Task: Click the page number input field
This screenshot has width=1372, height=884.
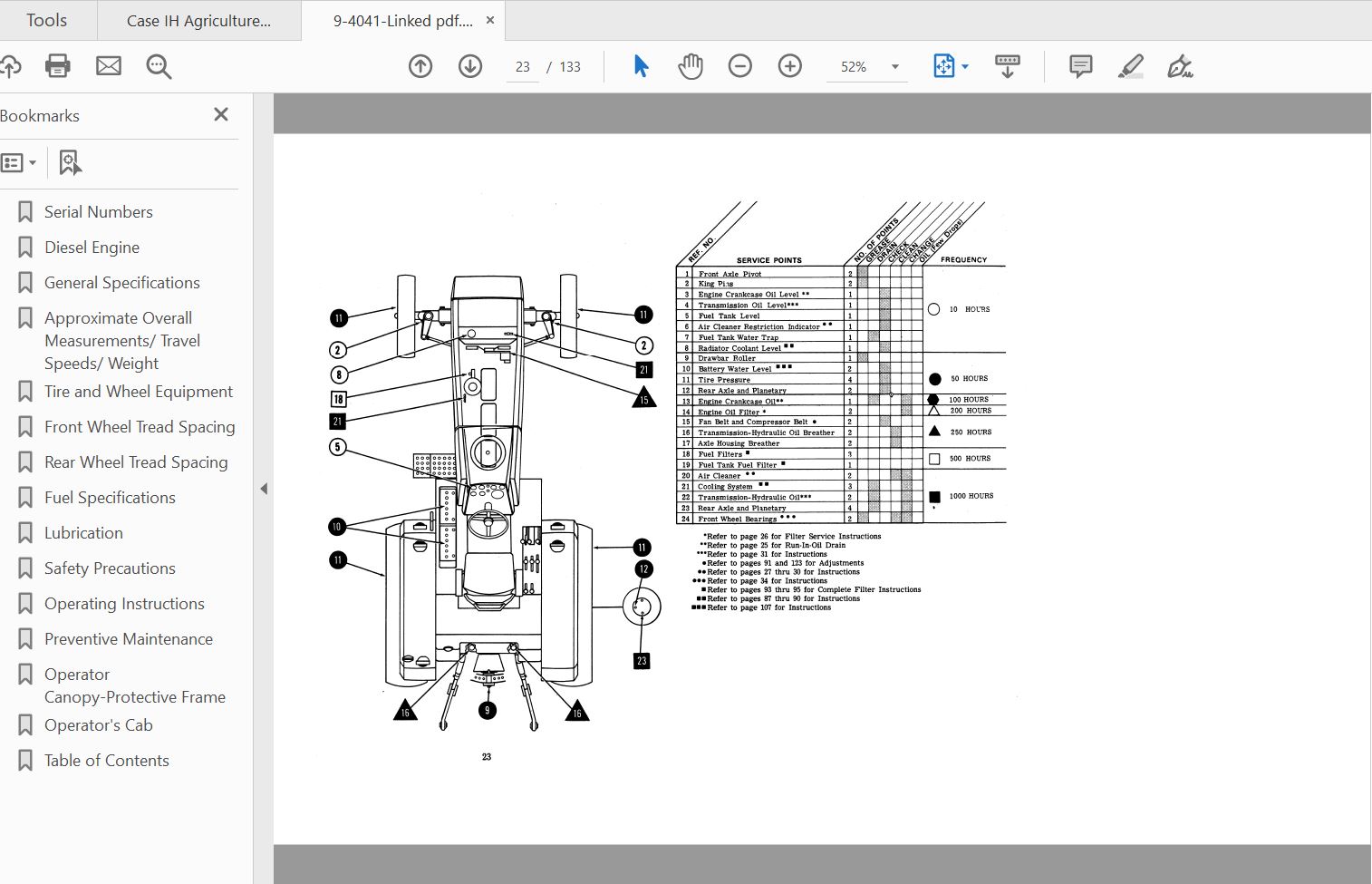Action: click(x=523, y=67)
